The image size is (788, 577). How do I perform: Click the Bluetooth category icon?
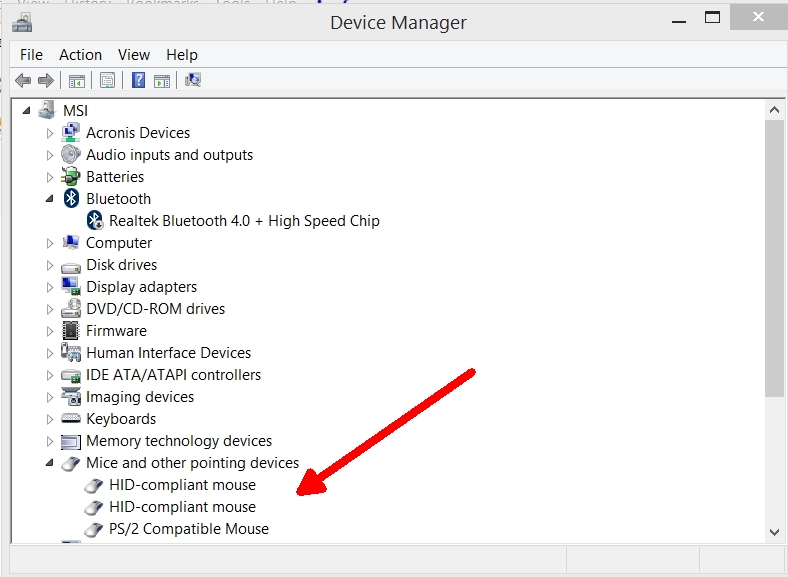[71, 199]
